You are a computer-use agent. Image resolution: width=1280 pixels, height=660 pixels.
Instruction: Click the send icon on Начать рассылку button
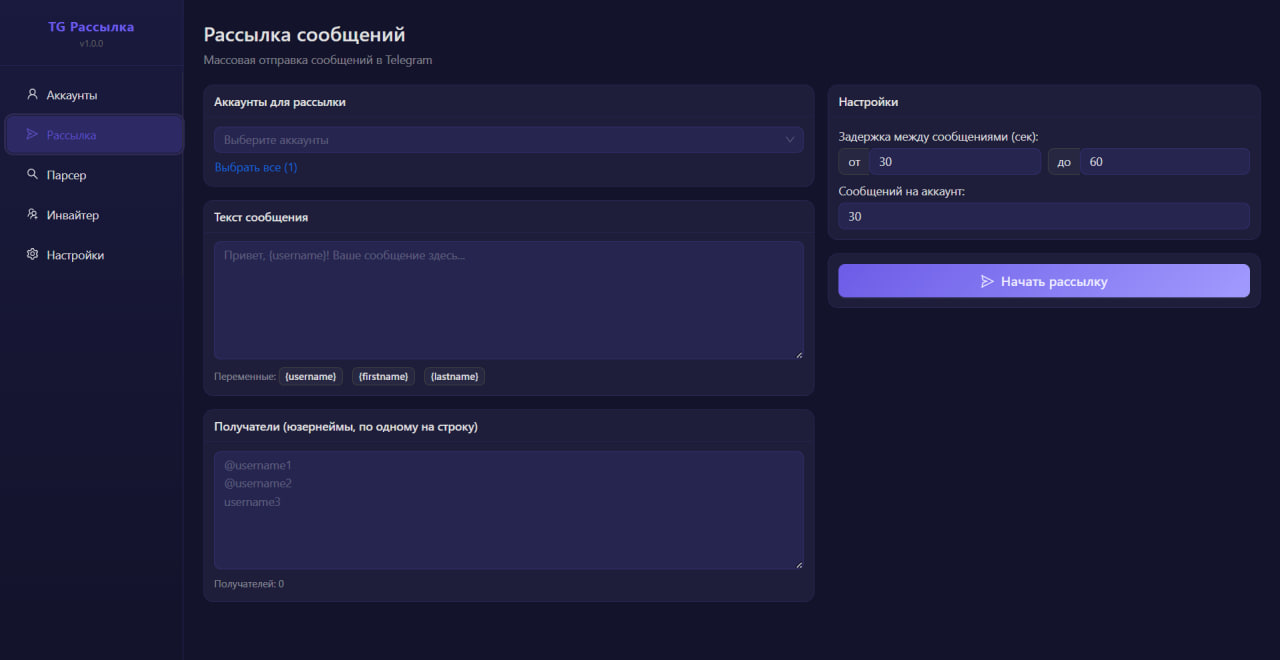(x=987, y=282)
